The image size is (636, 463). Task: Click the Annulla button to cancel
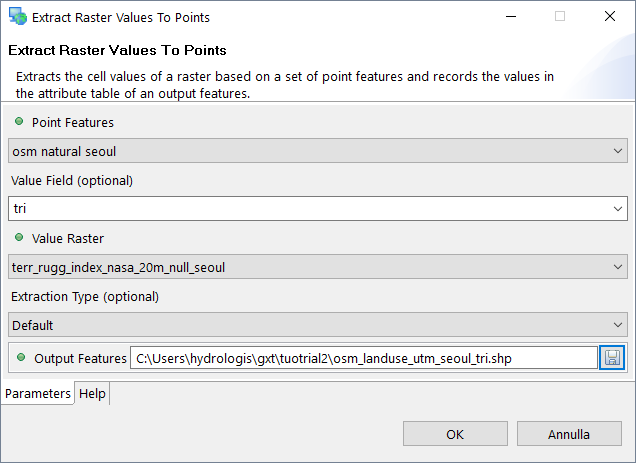point(569,434)
